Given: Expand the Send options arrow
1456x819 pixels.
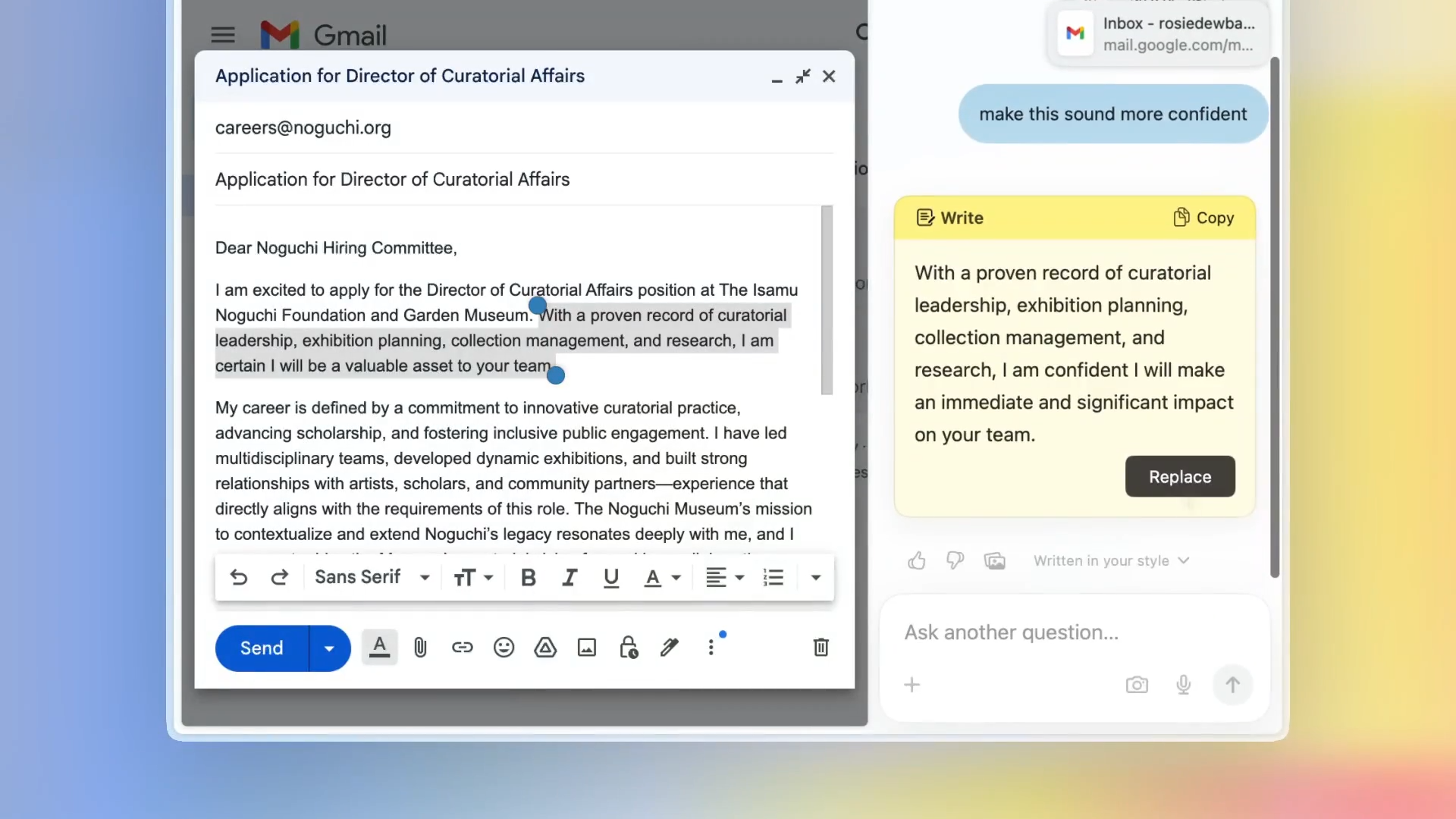Looking at the screenshot, I should point(329,648).
